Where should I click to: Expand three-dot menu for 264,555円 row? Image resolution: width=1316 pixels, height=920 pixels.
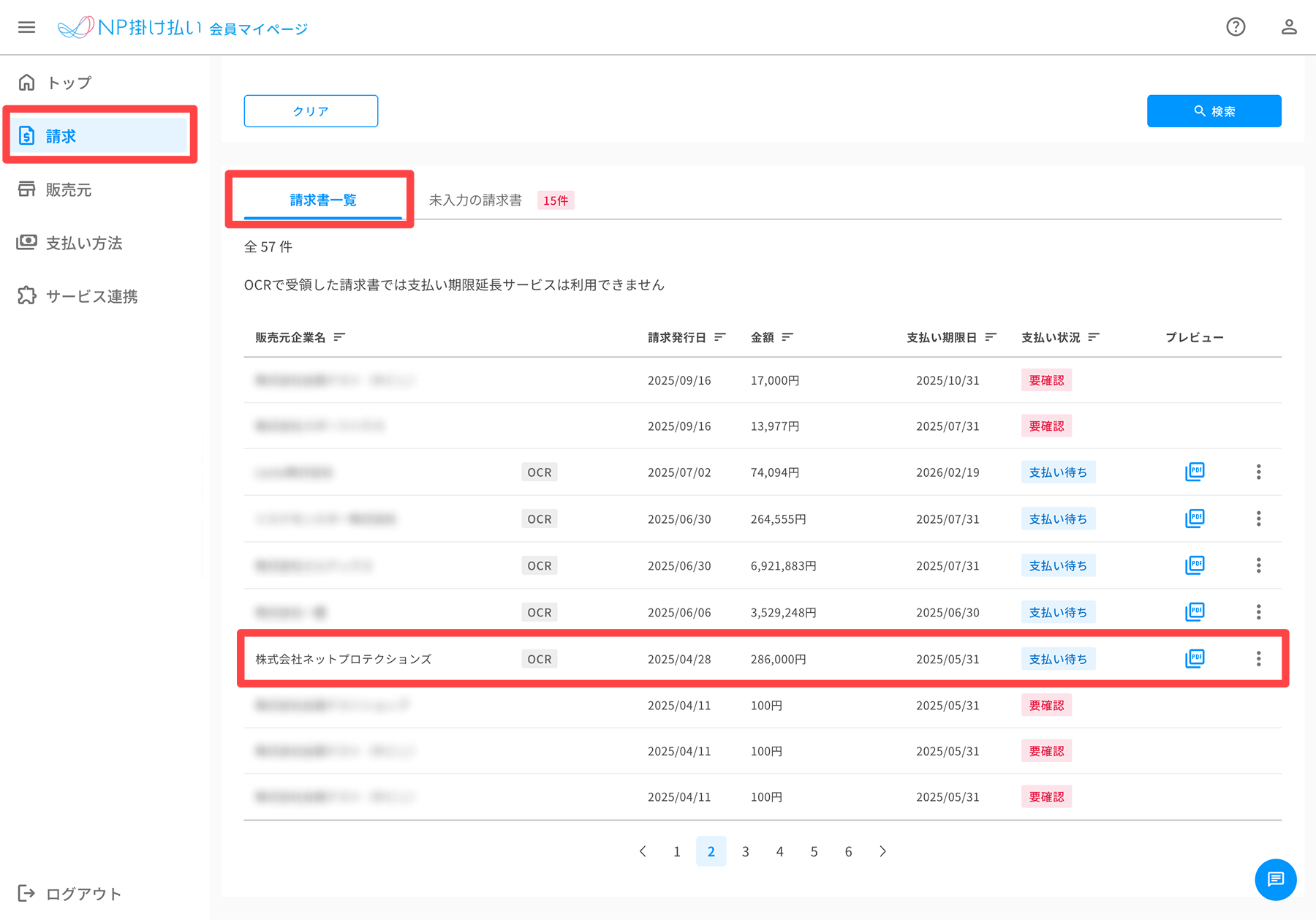[x=1258, y=519]
